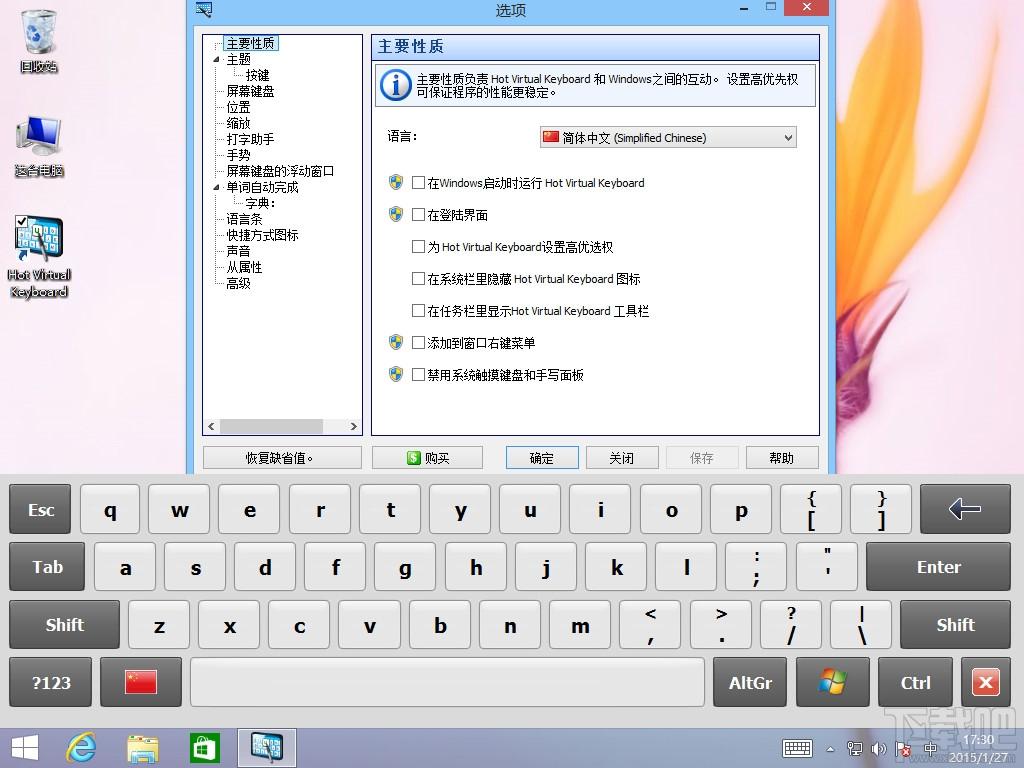Tap the Esc key on virtual keyboard
Screen dimensions: 1024x768
click(x=40, y=509)
